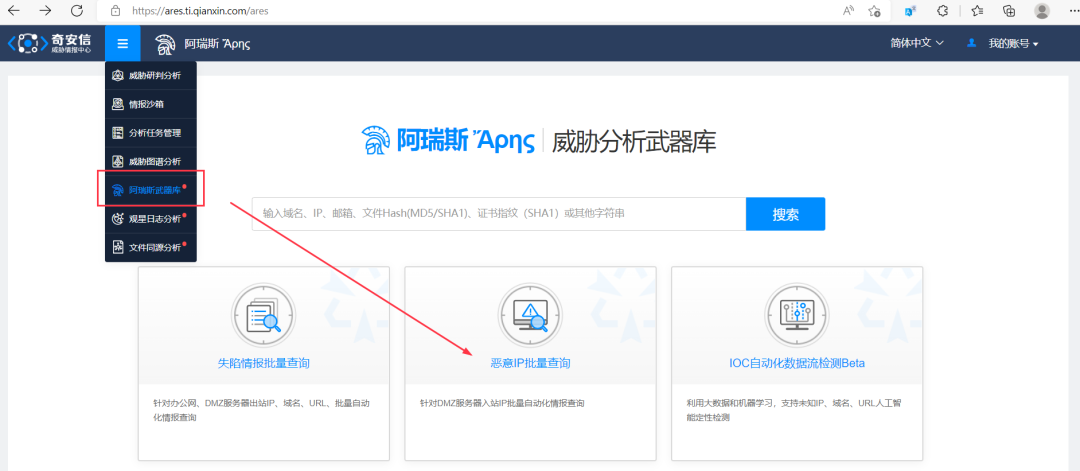Select 文件同源分析 in the menu
The image size is (1080, 471).
tap(151, 247)
